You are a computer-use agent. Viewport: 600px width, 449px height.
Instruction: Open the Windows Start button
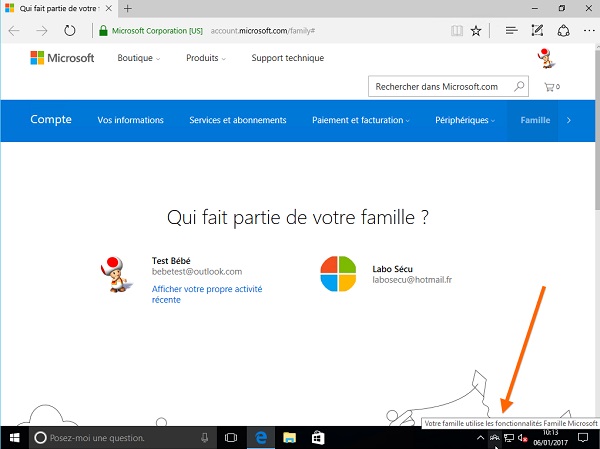pyautogui.click(x=15, y=438)
